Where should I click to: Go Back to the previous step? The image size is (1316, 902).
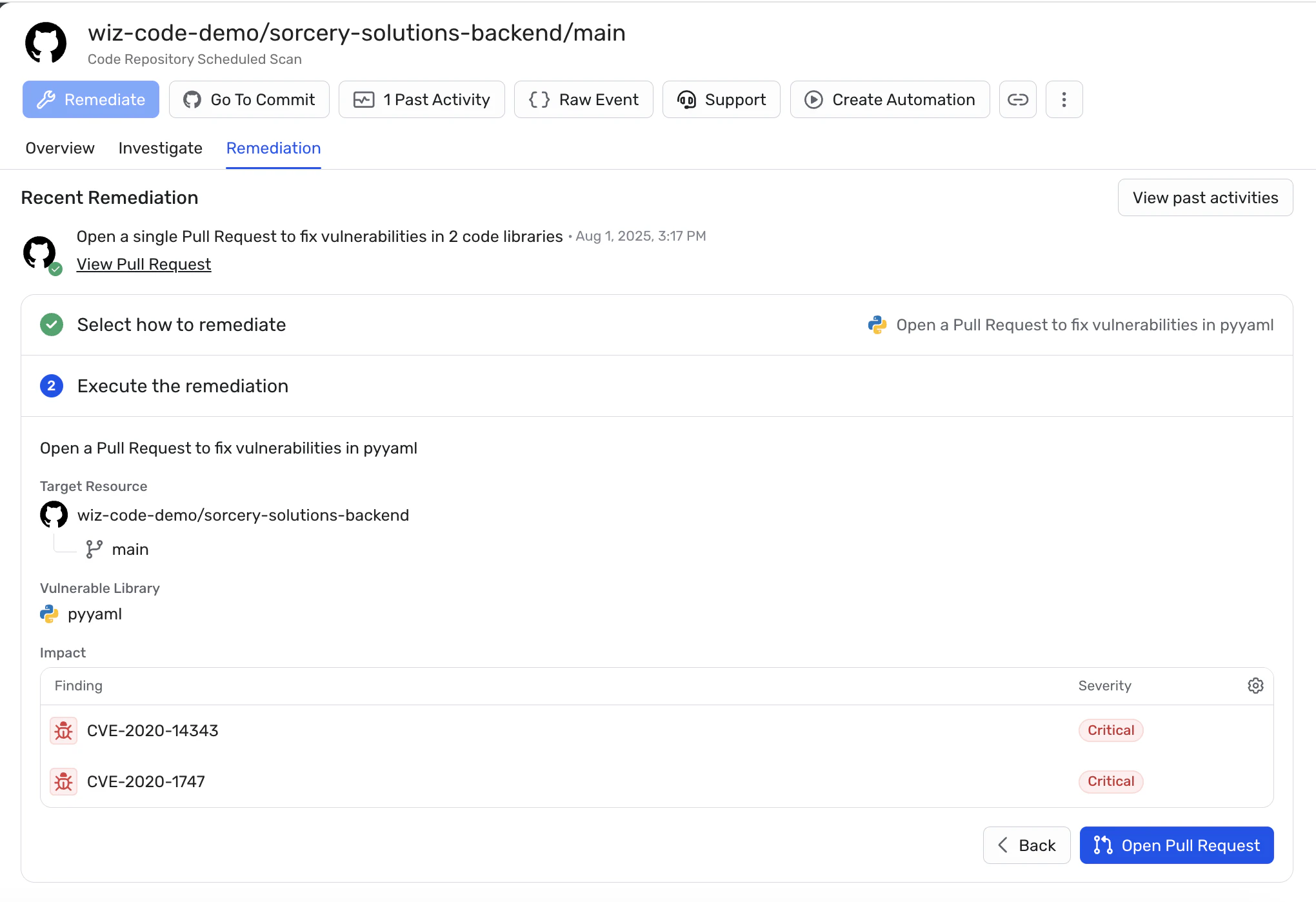[1027, 845]
